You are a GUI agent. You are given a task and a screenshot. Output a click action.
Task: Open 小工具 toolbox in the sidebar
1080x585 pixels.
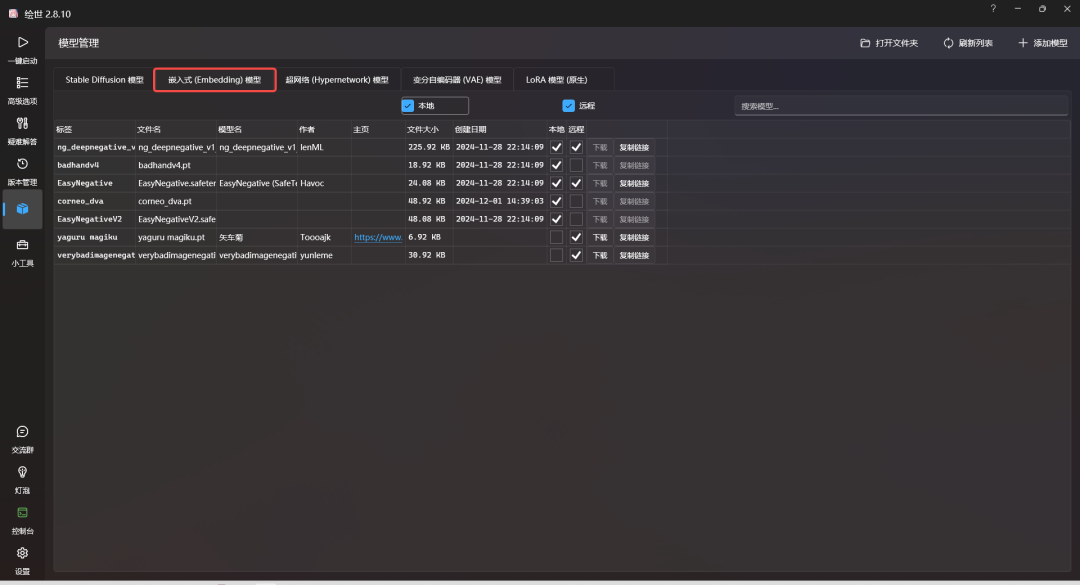click(x=22, y=245)
